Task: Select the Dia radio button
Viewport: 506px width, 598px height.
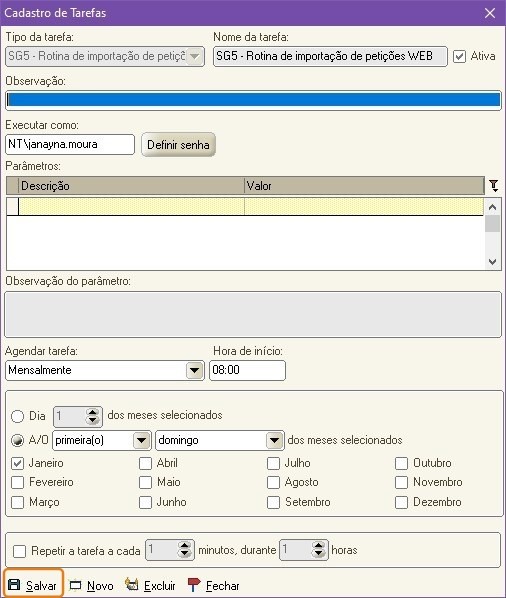Action: (18, 416)
